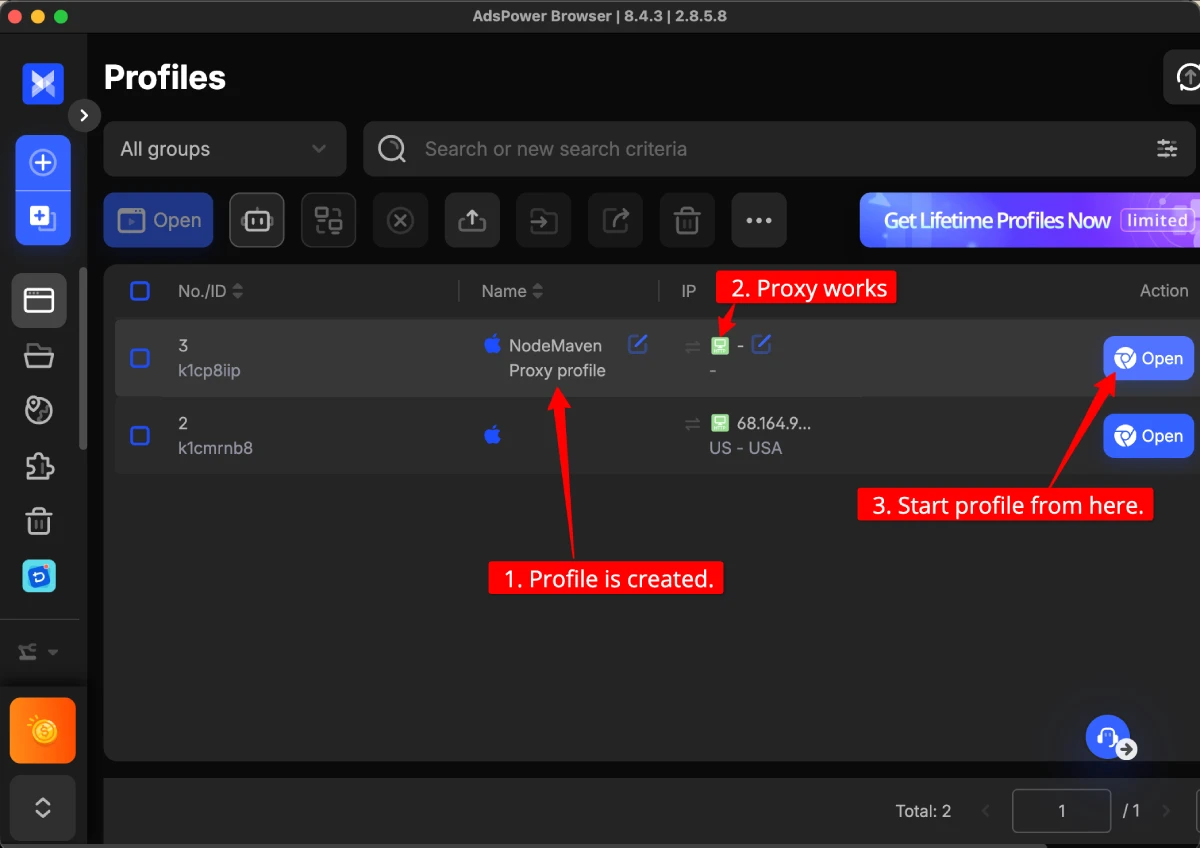Screen dimensions: 1200x848
Task: Open the NodeMaven Proxy profile browser
Action: (x=1148, y=358)
